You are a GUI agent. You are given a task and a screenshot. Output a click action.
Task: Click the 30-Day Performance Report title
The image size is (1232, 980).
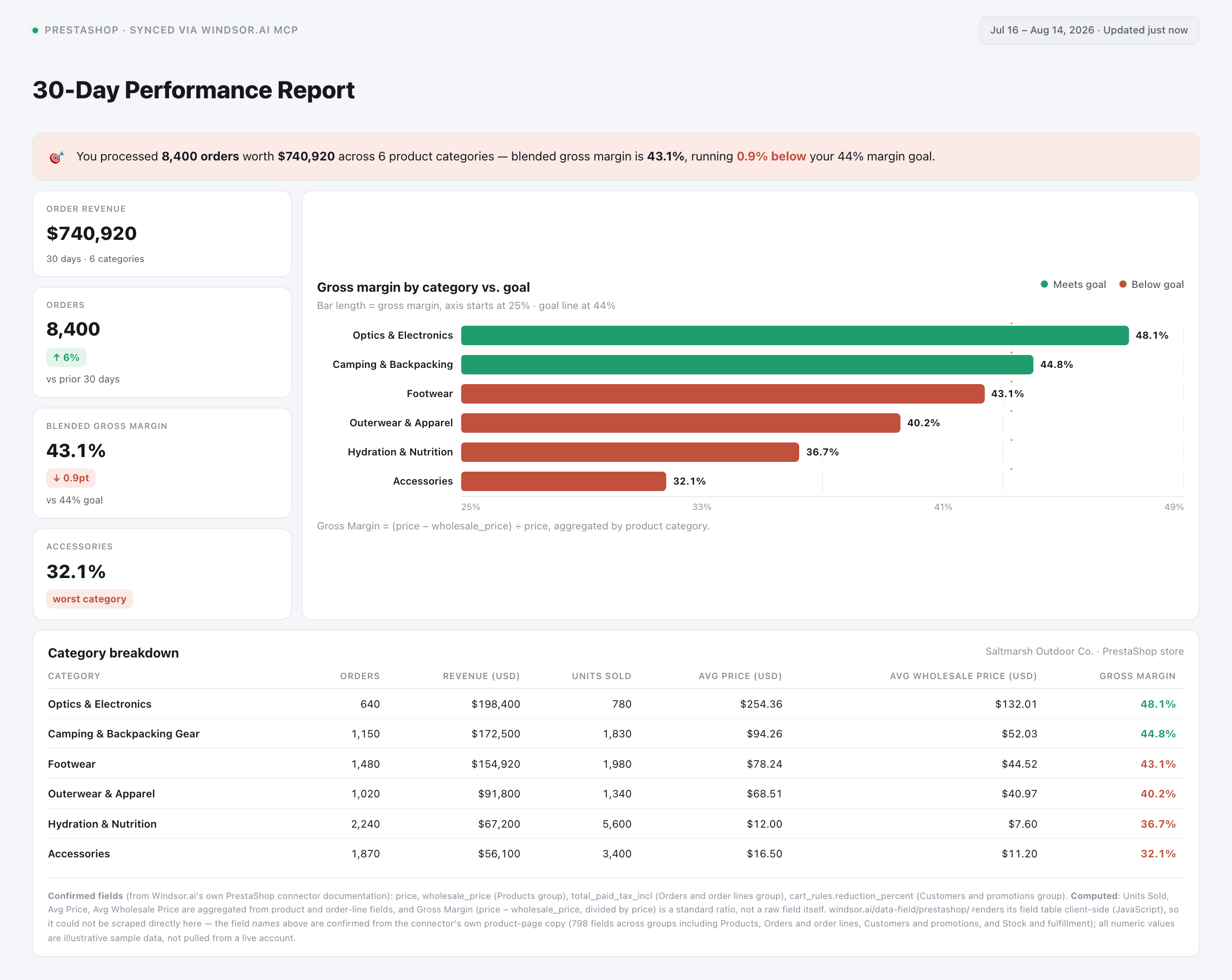193,90
